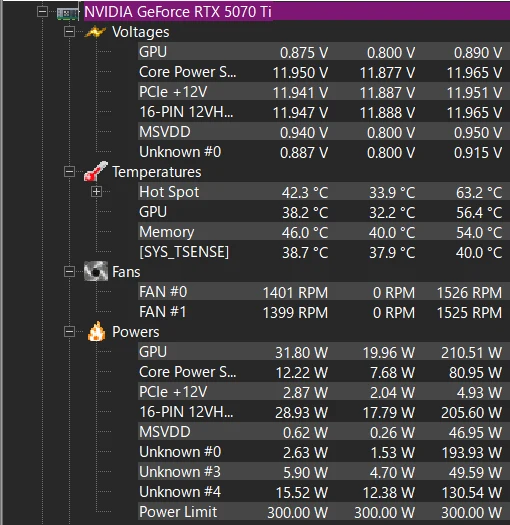This screenshot has width=510, height=525.
Task: Click the 11.888 V 16-PIN minimum
Action: (x=387, y=113)
